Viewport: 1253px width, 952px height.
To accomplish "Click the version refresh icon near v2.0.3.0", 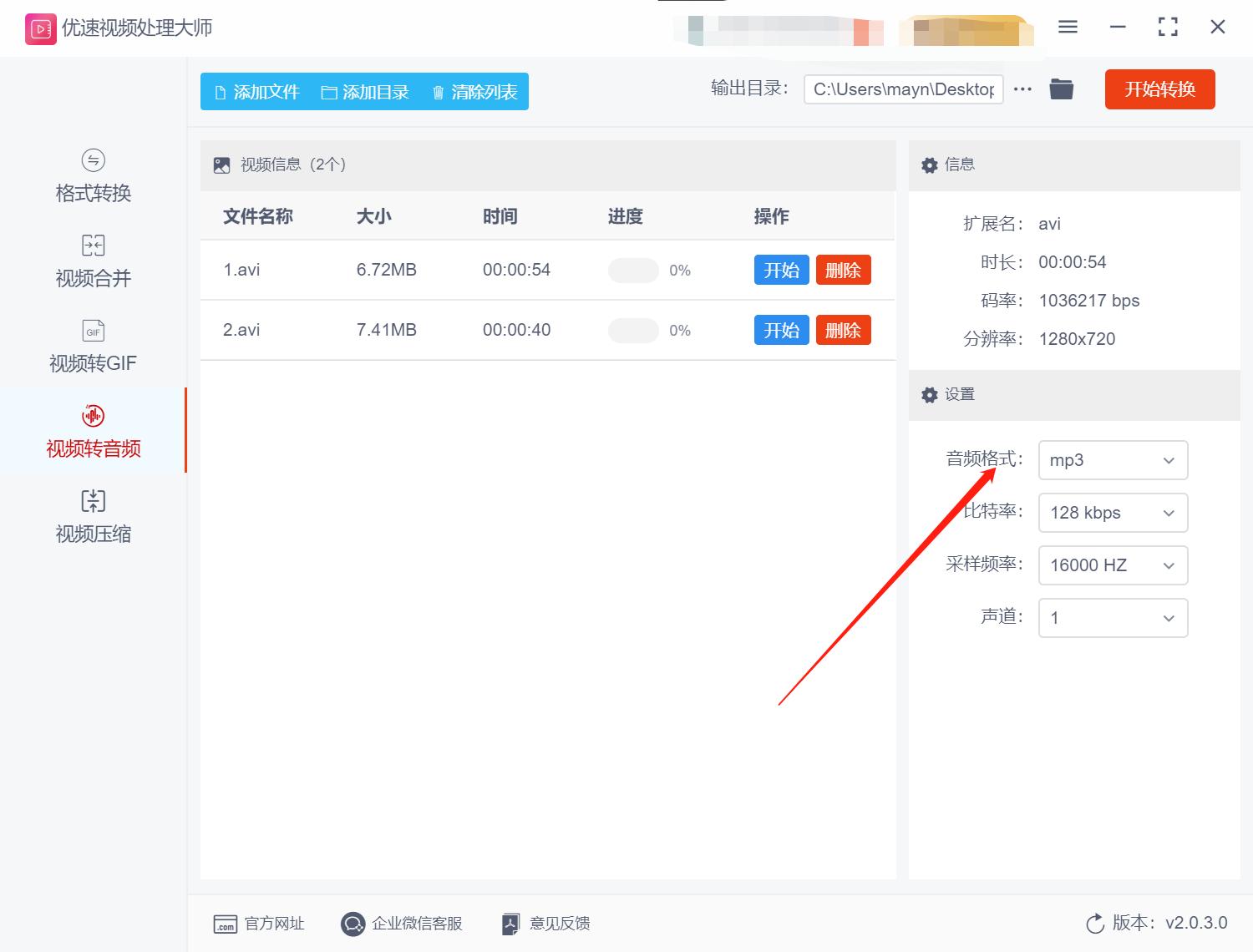I will click(1095, 924).
